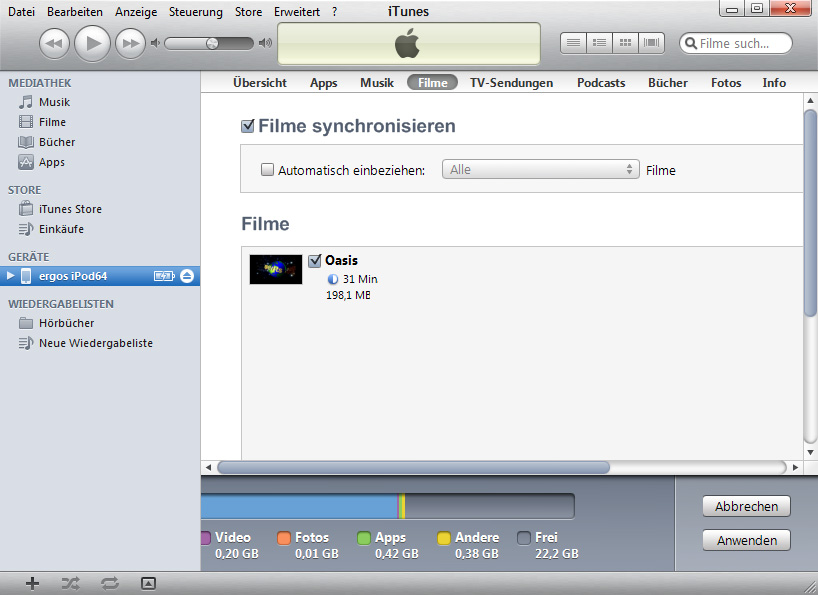Screen dimensions: 818x595
Task: Switch to grid view
Action: point(625,43)
